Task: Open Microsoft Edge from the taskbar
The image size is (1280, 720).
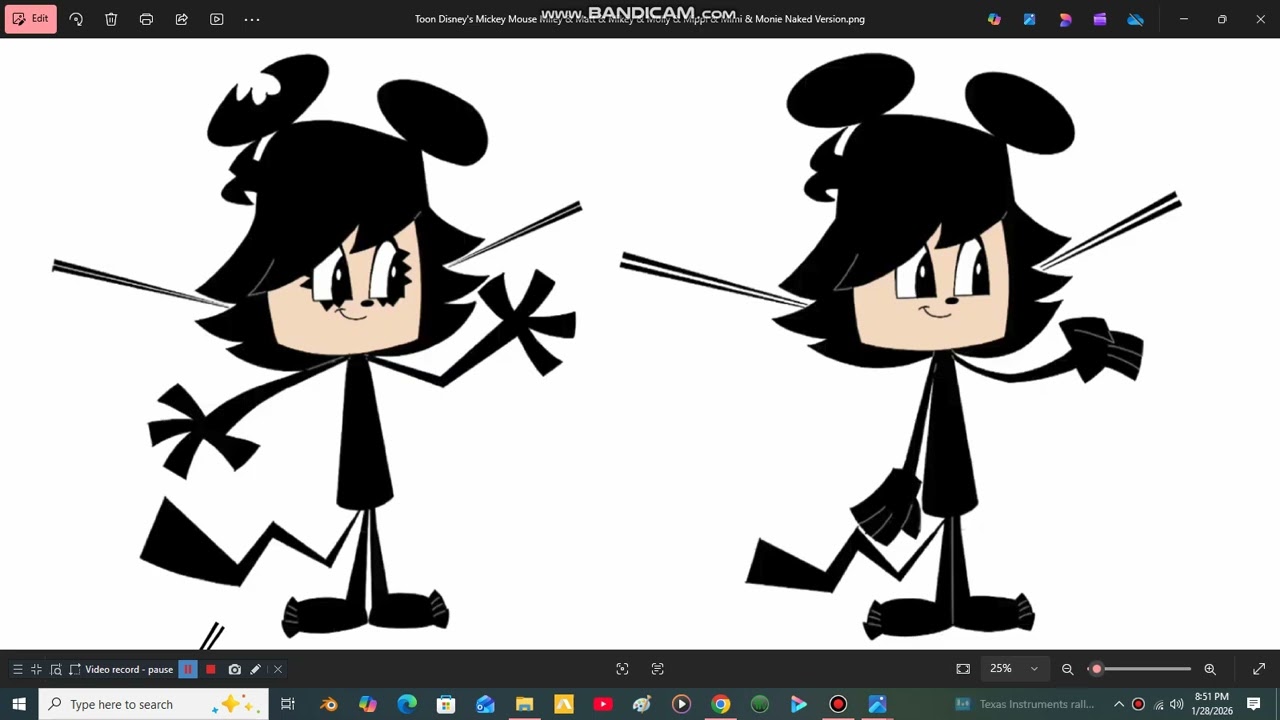Action: [407, 704]
